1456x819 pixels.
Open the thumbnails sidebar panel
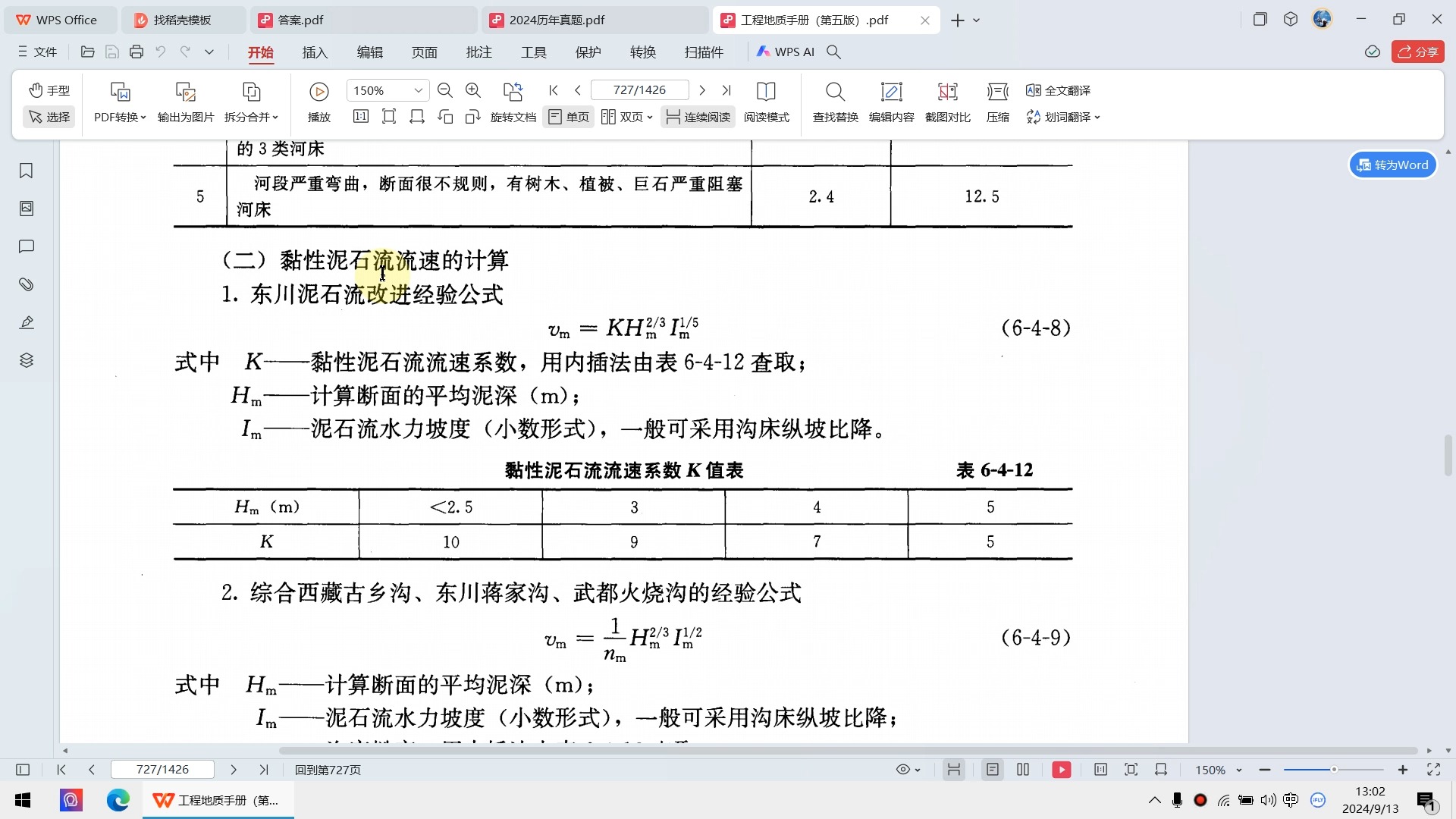point(27,209)
